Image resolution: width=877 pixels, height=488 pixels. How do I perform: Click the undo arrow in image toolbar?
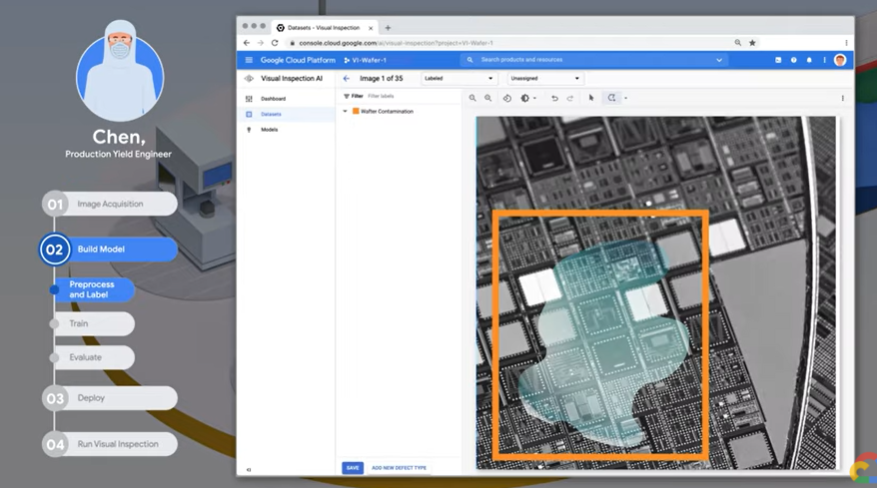pyautogui.click(x=555, y=98)
